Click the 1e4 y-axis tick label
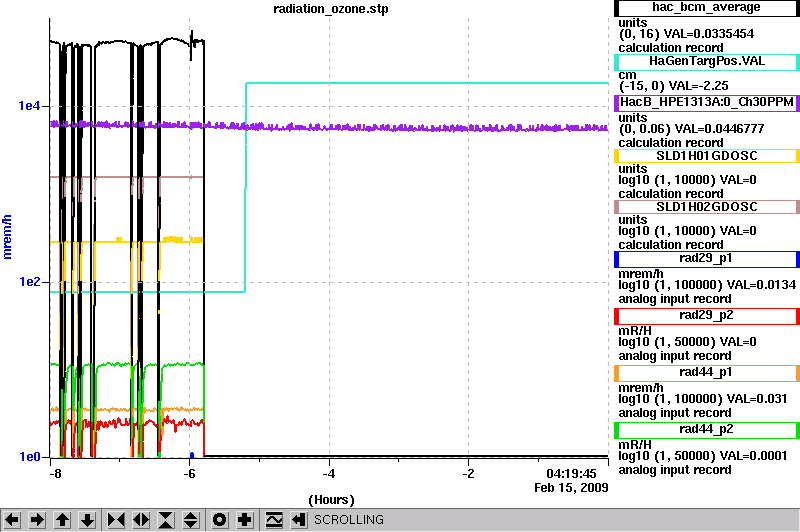This screenshot has width=800, height=532. 29,106
